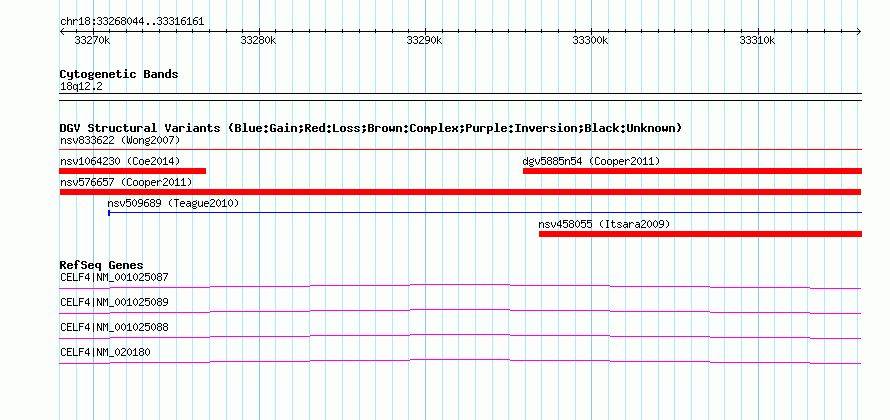Select the Cytogenetic Bands track title
This screenshot has width=890, height=420.
click(x=119, y=74)
